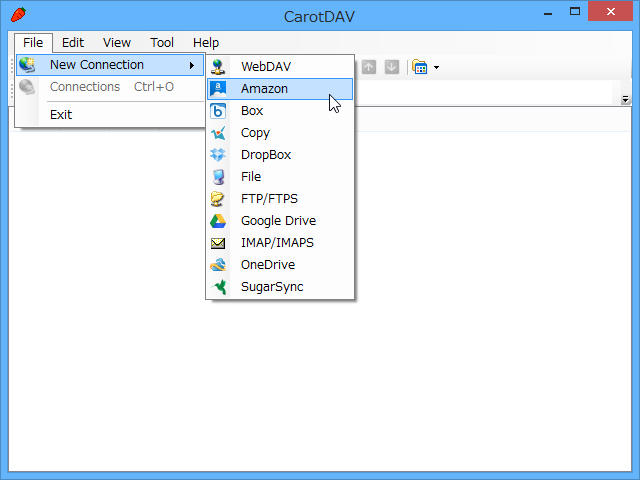The image size is (640, 480).
Task: Open the File menu
Action: pos(33,43)
